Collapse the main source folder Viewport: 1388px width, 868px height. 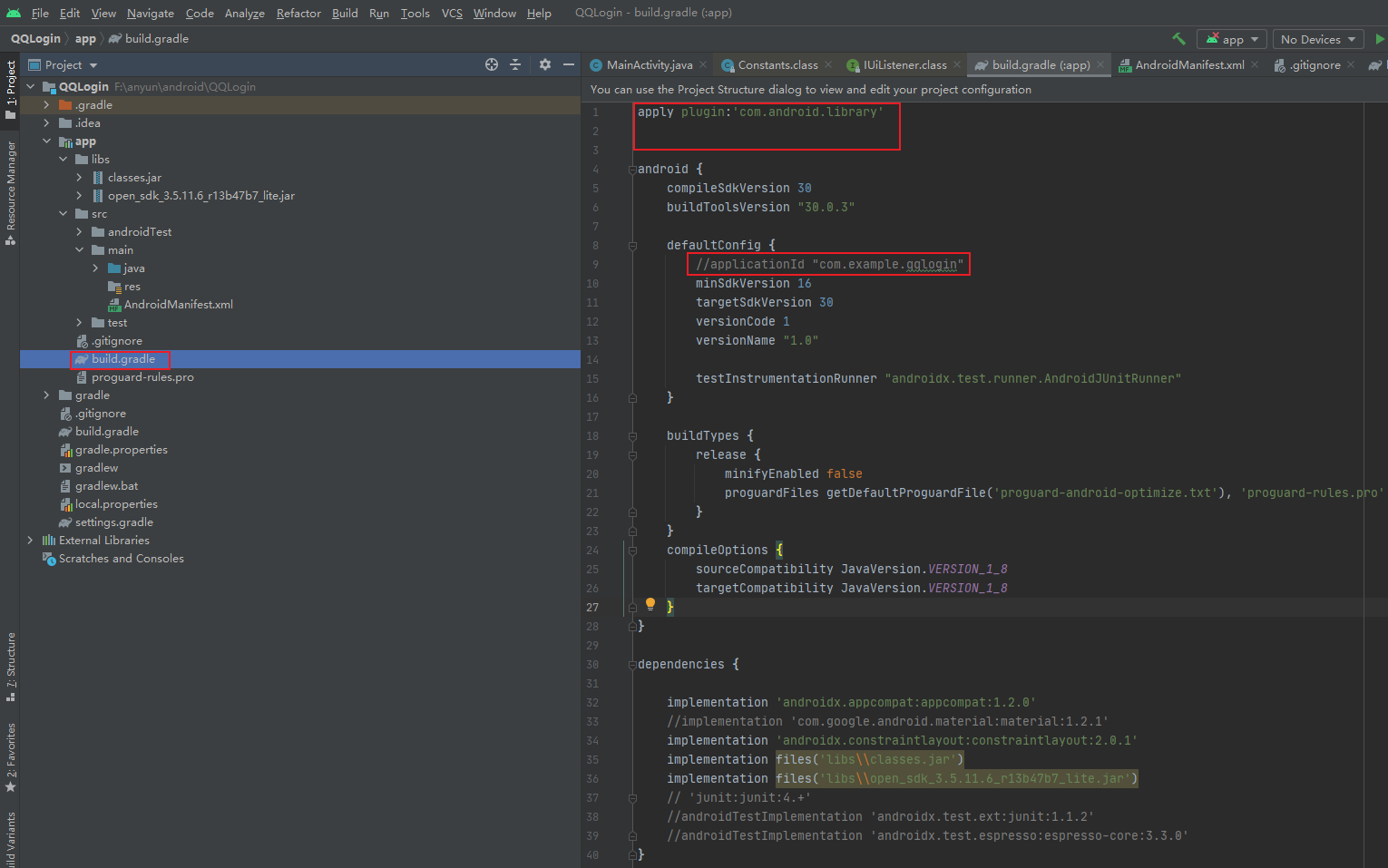click(x=79, y=249)
